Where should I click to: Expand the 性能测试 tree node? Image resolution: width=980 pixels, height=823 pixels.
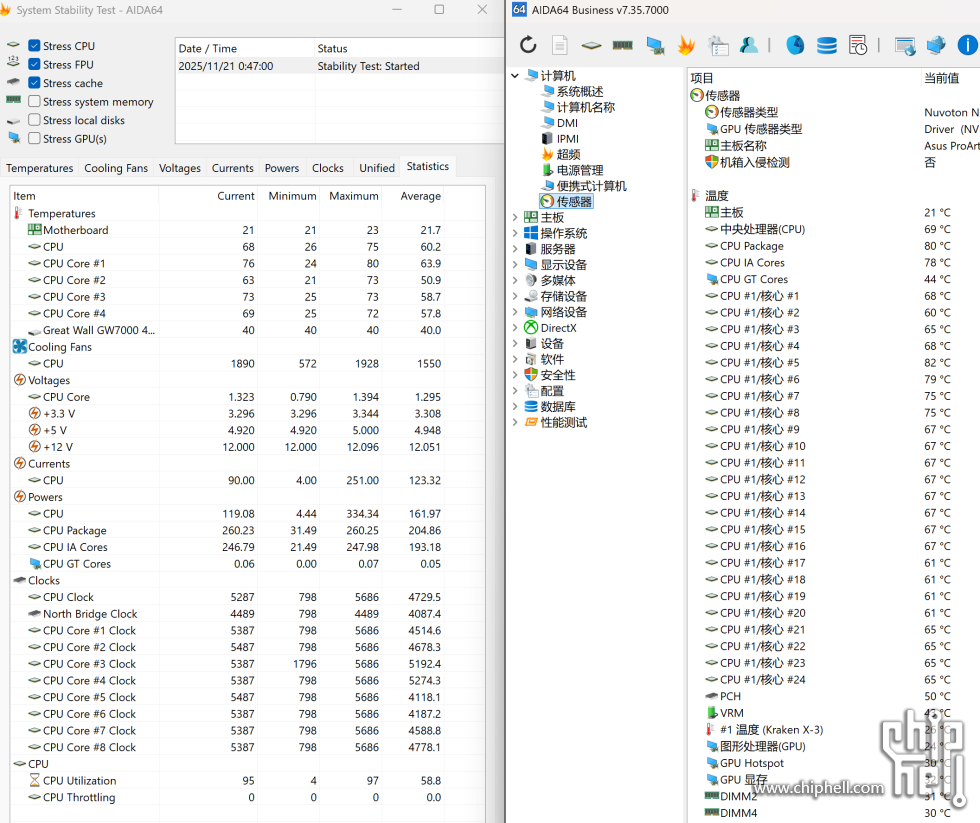[516, 423]
